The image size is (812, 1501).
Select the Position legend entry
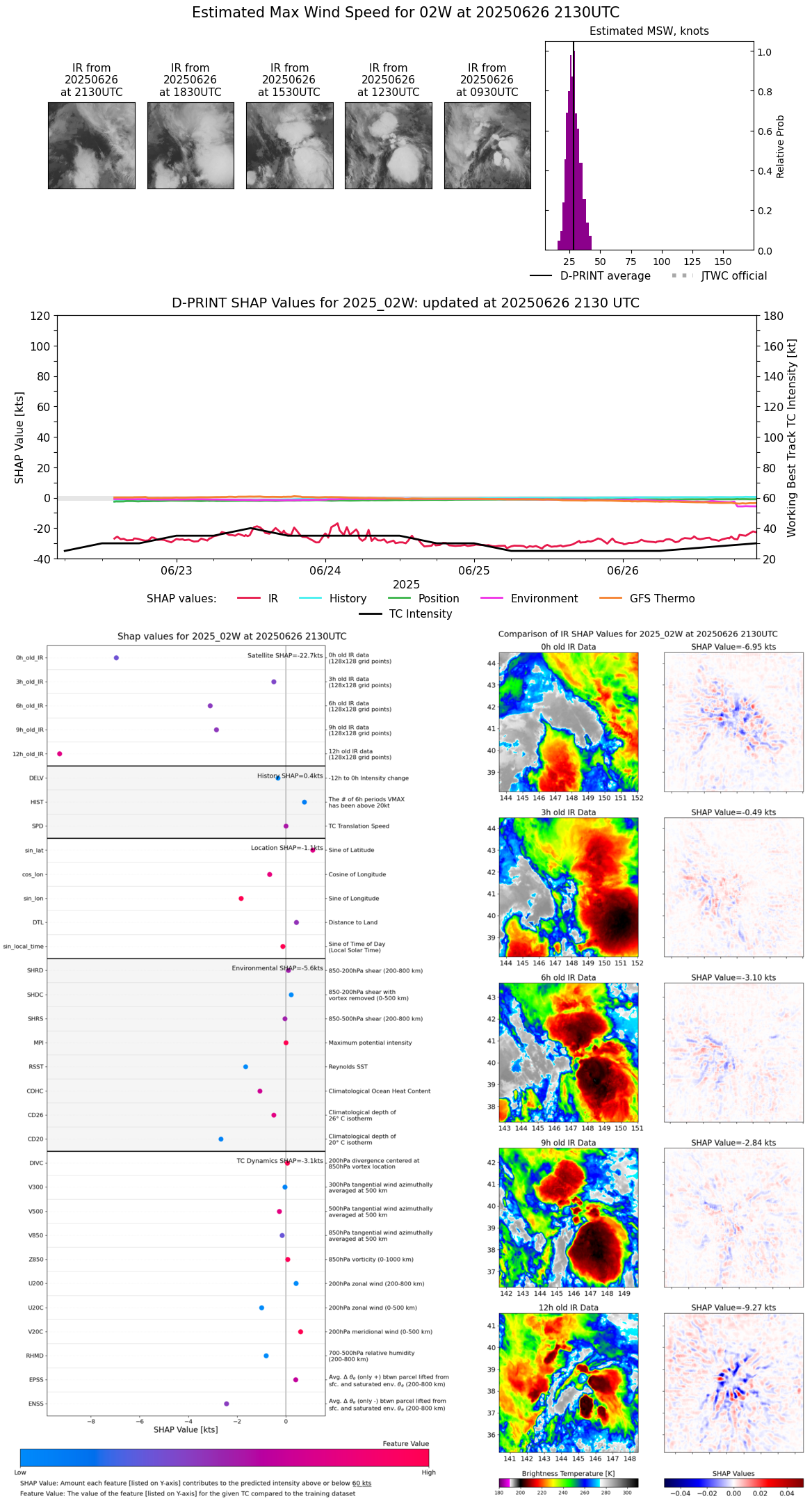[x=423, y=599]
